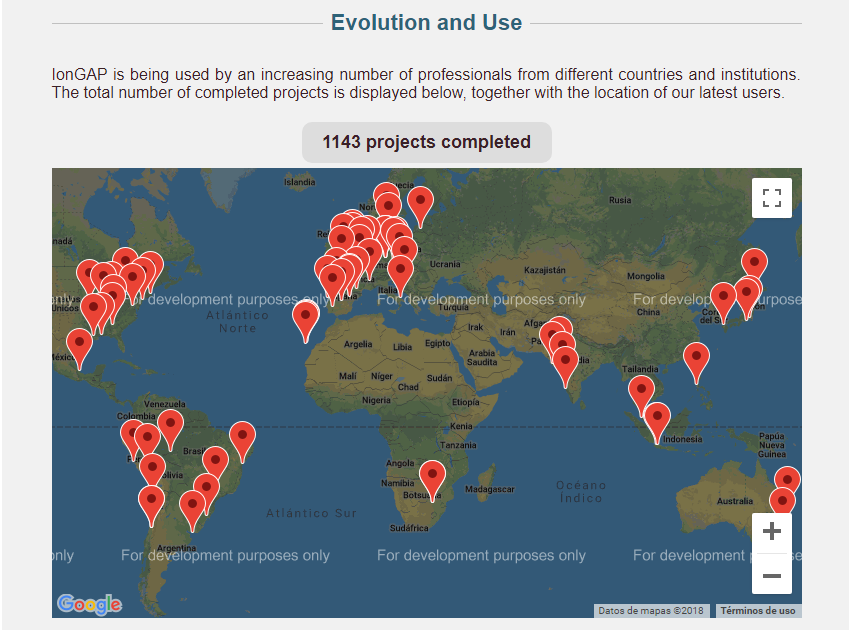
Task: Select the map pin over Mexico
Action: (79, 345)
